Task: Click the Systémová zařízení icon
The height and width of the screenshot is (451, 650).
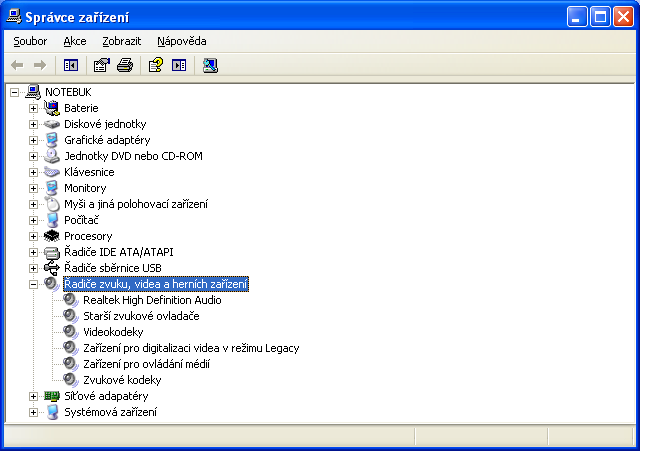Action: [52, 412]
